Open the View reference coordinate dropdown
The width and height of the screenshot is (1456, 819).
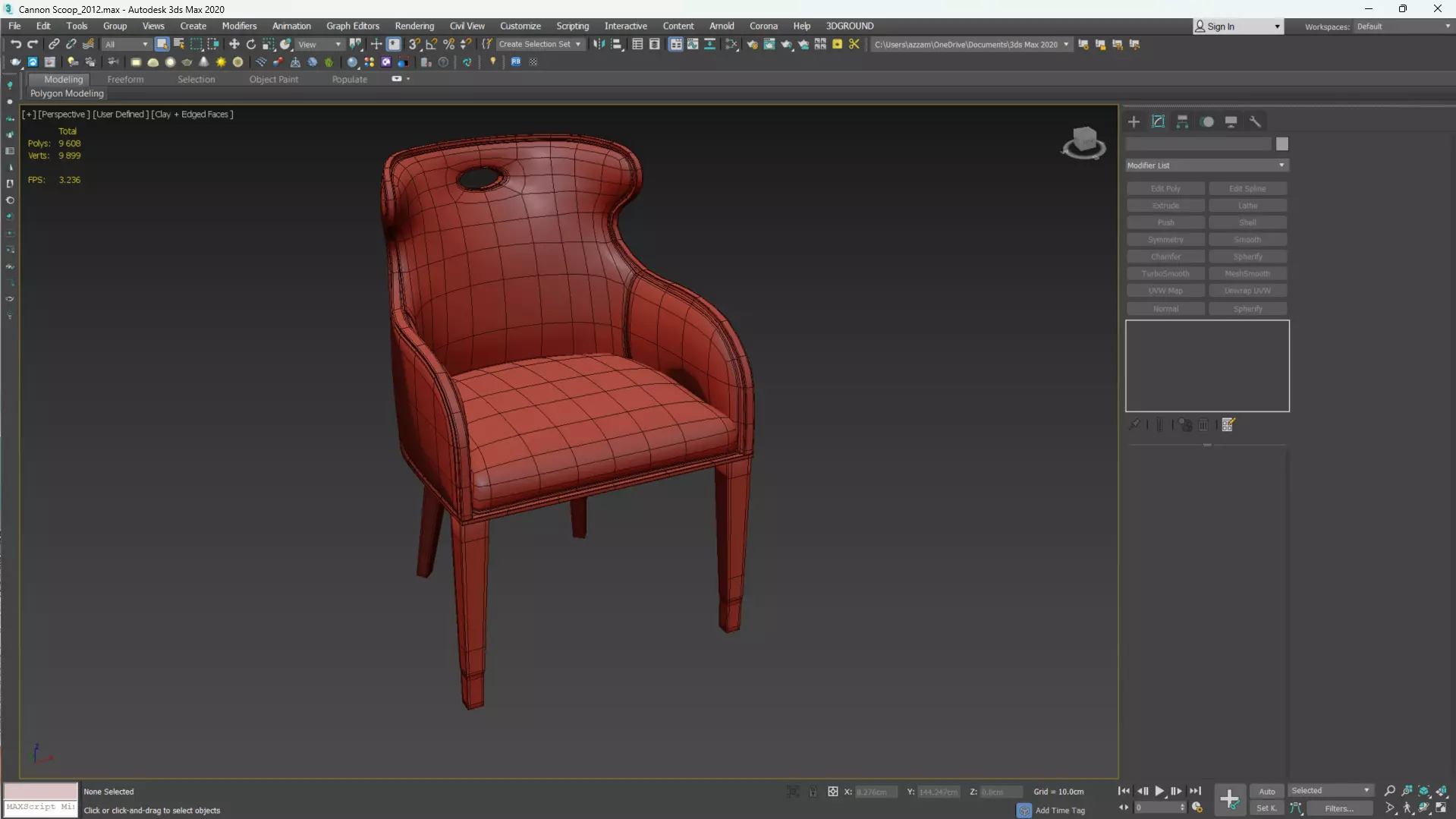pos(319,44)
